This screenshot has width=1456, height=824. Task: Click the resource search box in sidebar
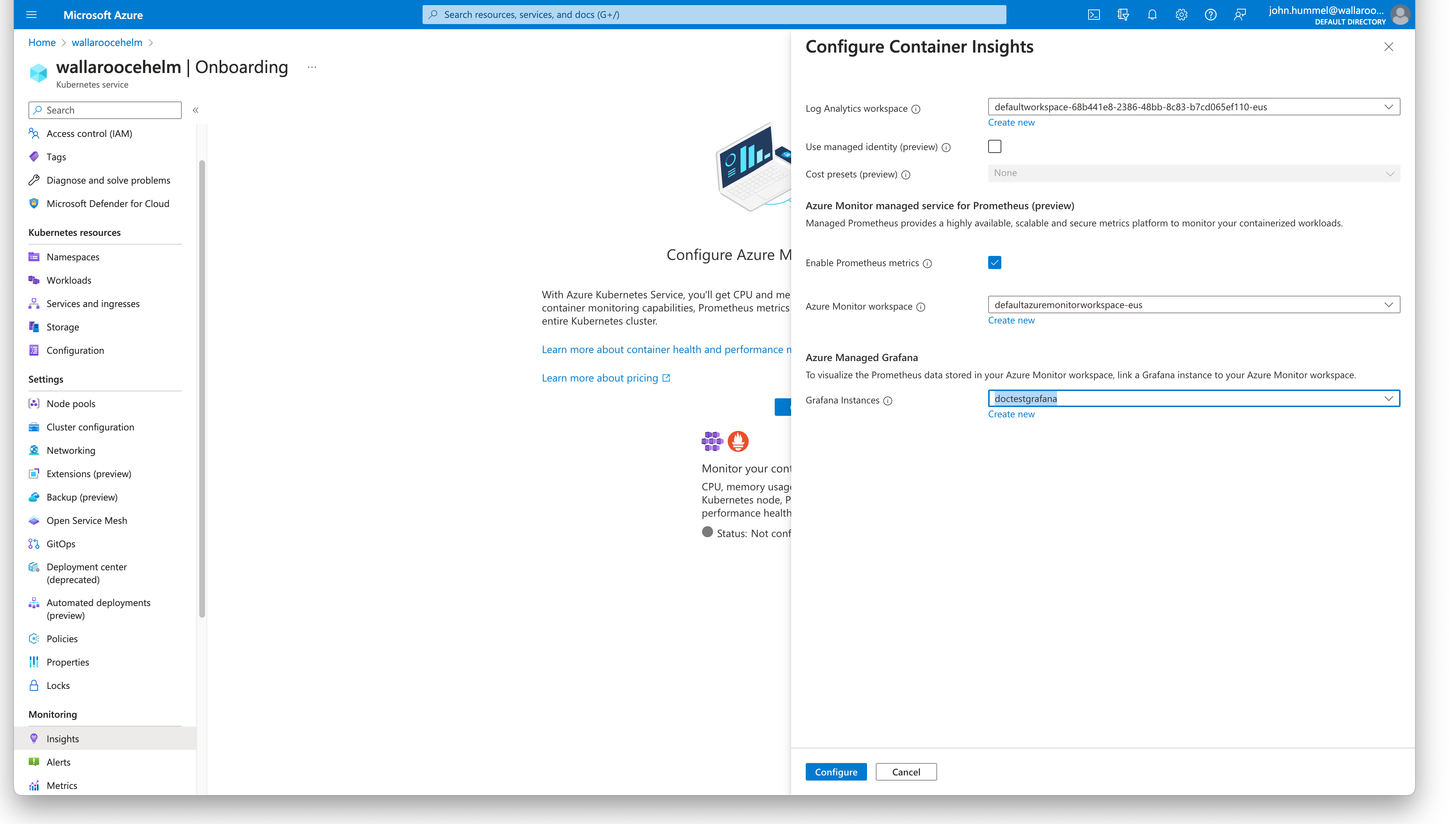[x=104, y=110]
